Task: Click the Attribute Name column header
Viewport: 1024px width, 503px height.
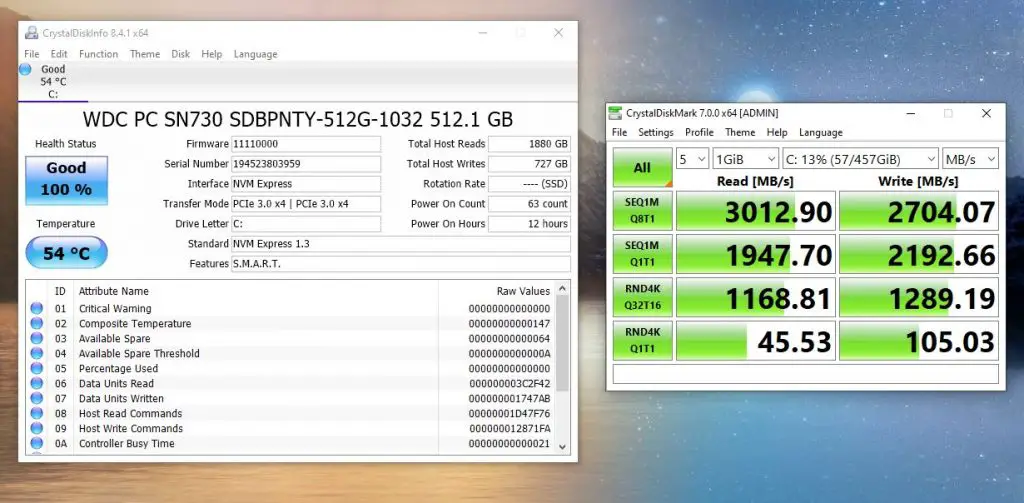Action: click(x=114, y=291)
